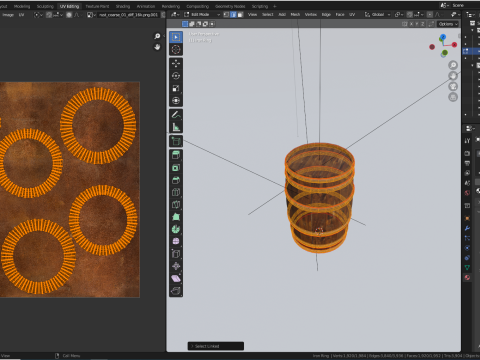Viewport: 480px width, 360px height.
Task: Switch perspective/orthographic view gizmo button
Action: coord(453,97)
